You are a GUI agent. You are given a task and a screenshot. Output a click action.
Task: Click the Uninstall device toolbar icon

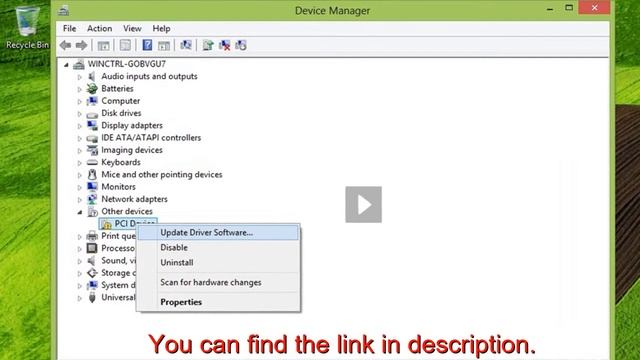click(224, 45)
